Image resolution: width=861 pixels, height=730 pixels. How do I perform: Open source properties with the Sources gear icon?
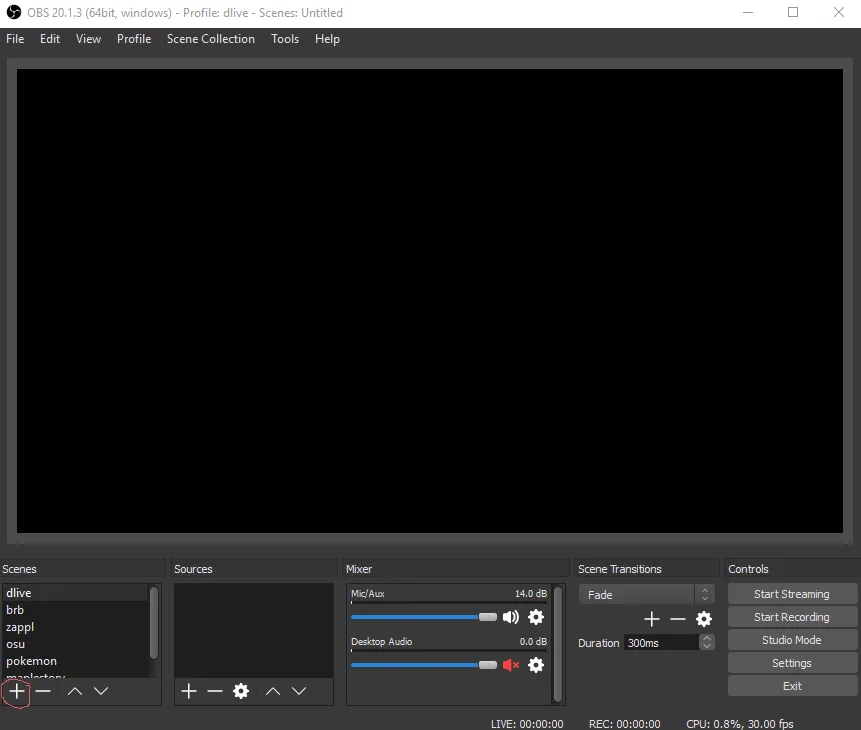[x=241, y=691]
